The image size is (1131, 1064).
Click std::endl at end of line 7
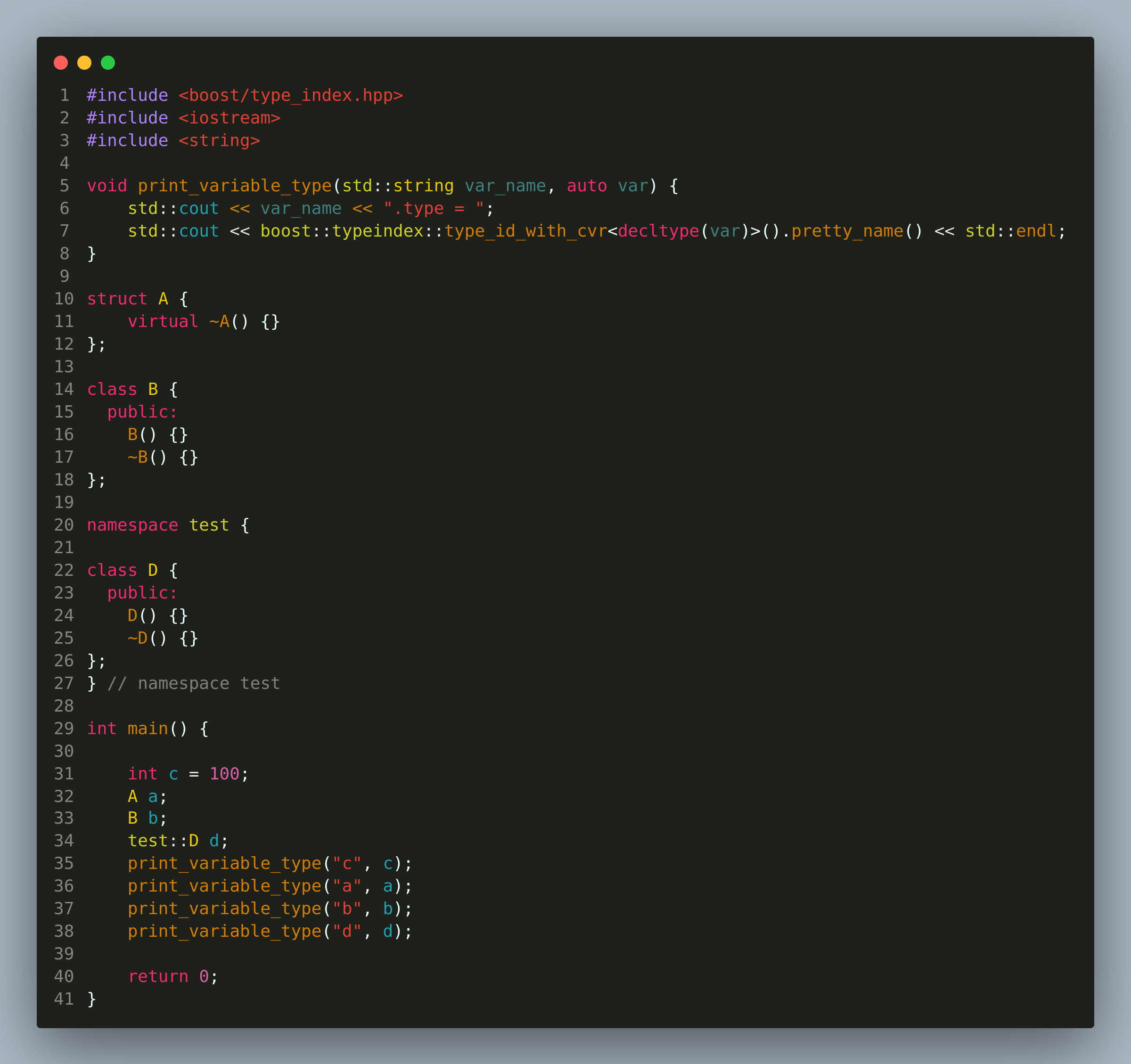(1010, 231)
